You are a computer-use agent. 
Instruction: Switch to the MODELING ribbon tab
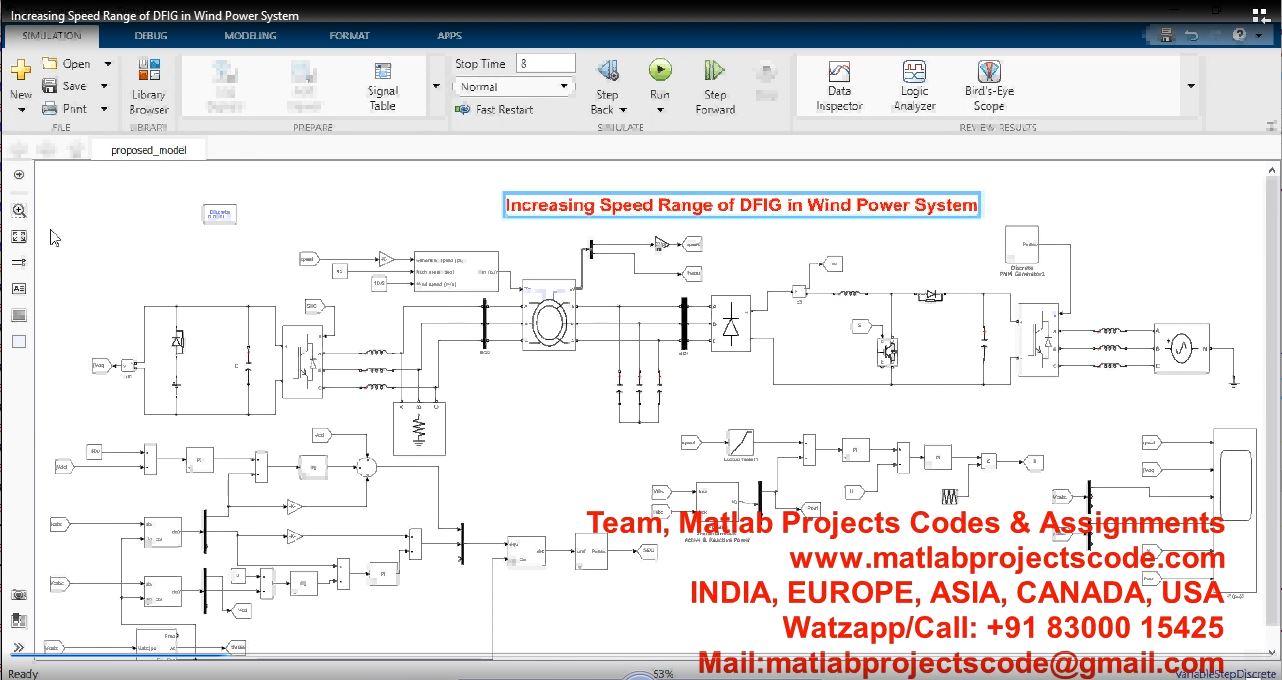250,36
